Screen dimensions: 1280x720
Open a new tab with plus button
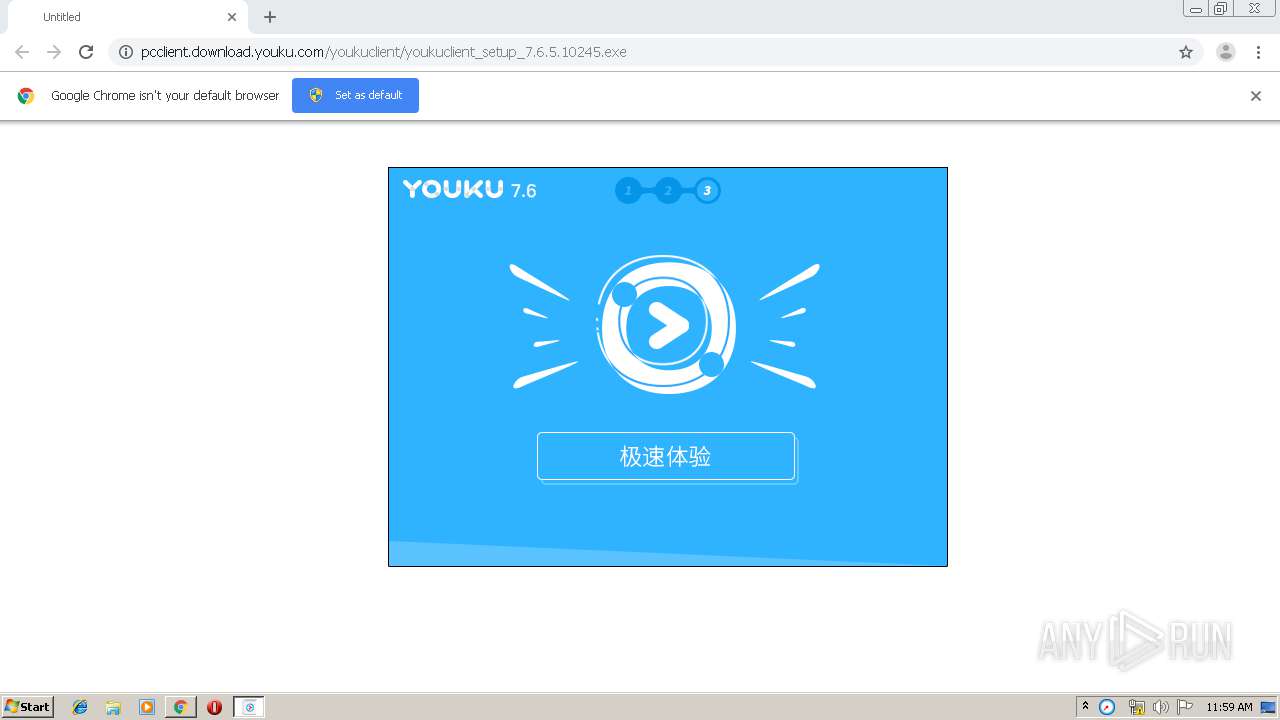[x=270, y=17]
